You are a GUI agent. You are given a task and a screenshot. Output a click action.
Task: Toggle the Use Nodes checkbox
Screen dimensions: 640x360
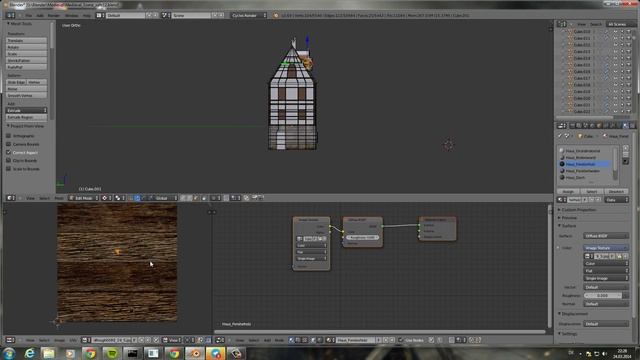(x=400, y=340)
